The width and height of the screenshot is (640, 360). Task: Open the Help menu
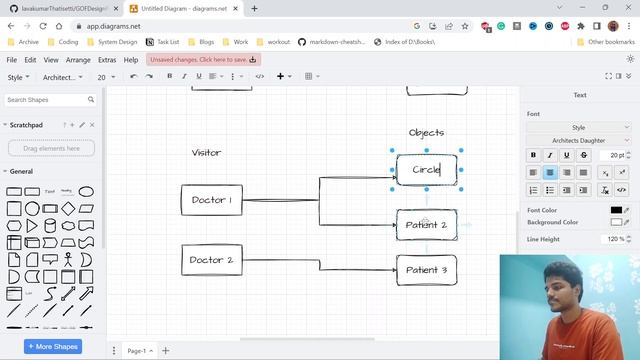pos(131,60)
